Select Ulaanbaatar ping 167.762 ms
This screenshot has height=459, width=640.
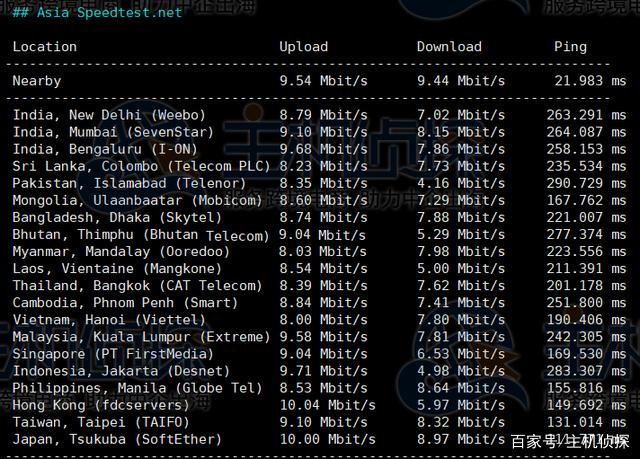(586, 201)
